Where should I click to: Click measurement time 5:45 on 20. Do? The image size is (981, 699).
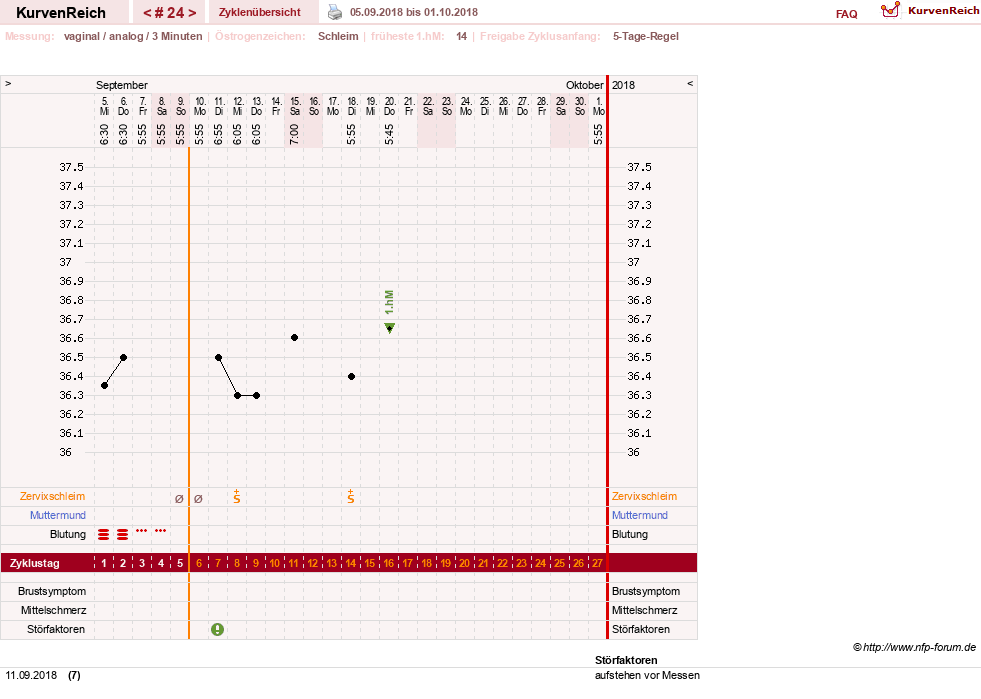click(389, 134)
